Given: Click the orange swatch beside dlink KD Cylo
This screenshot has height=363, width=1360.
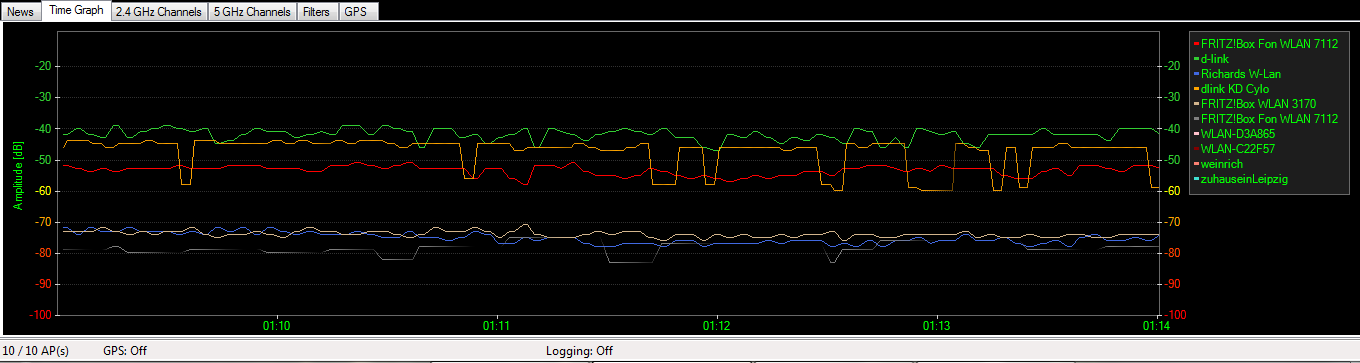Looking at the screenshot, I should (1196, 89).
